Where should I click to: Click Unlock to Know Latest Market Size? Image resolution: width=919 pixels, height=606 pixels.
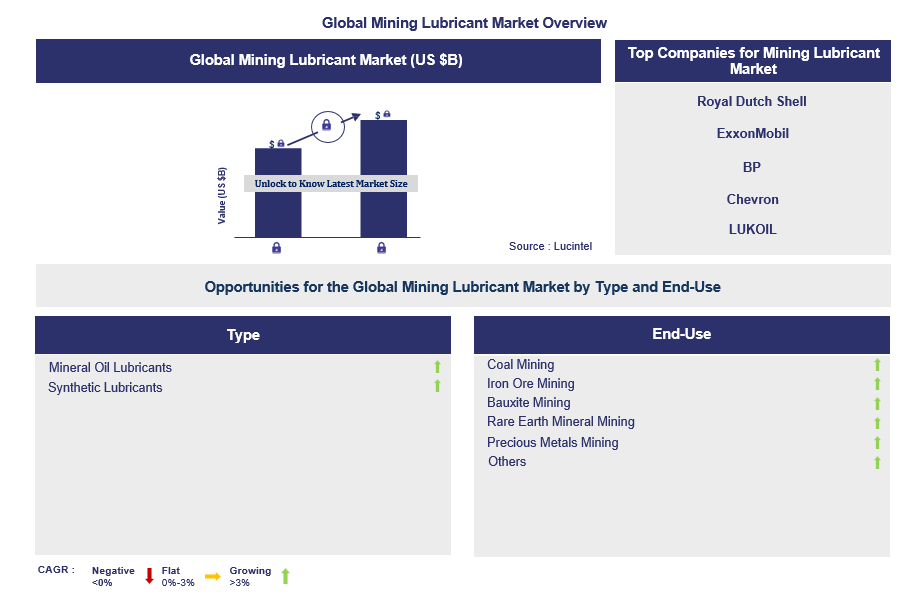point(330,183)
